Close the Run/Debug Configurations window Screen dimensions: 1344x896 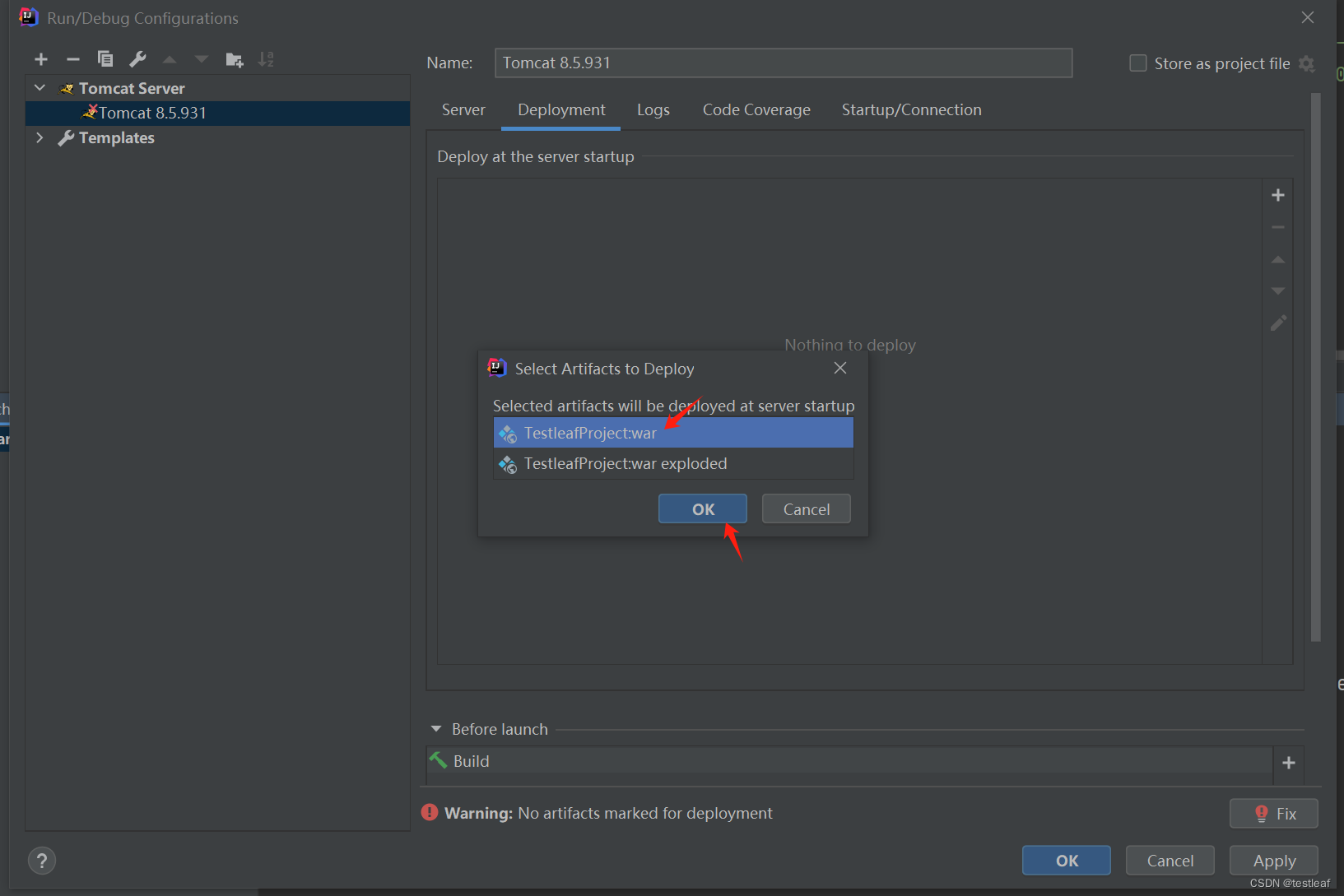pos(1308,17)
